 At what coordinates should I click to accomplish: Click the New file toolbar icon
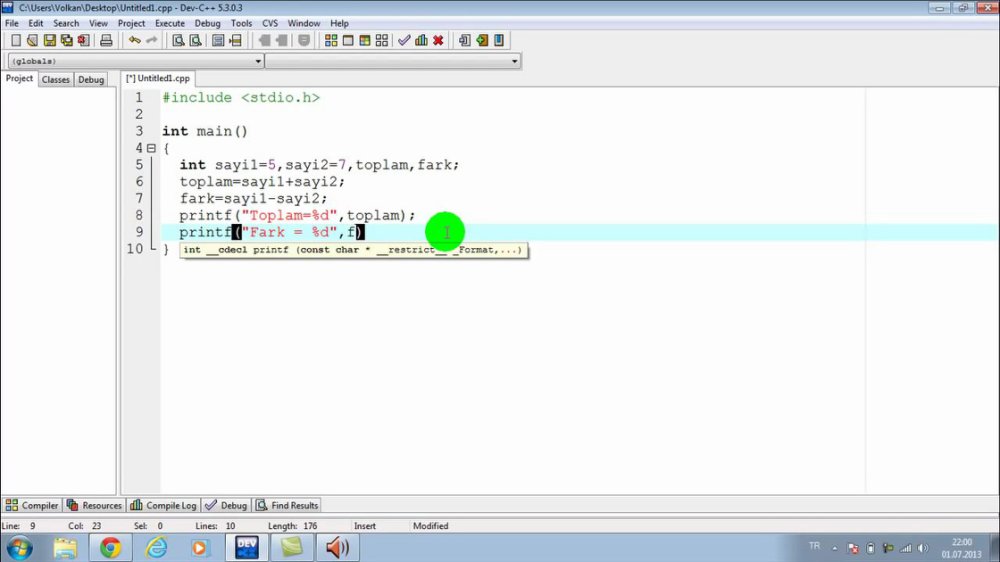click(16, 40)
